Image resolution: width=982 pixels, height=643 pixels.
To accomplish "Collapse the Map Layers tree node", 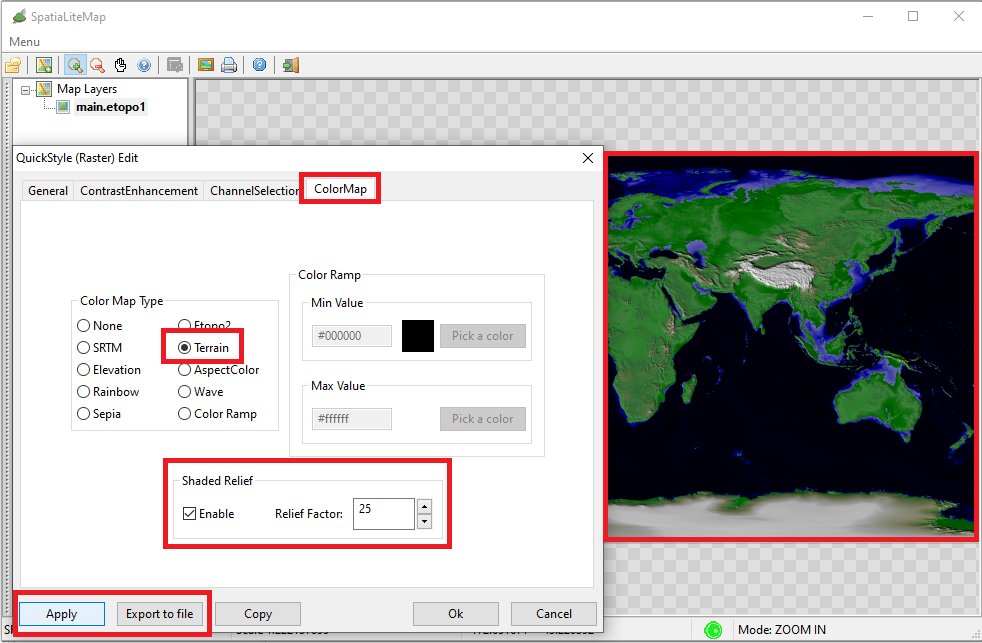I will click(26, 90).
